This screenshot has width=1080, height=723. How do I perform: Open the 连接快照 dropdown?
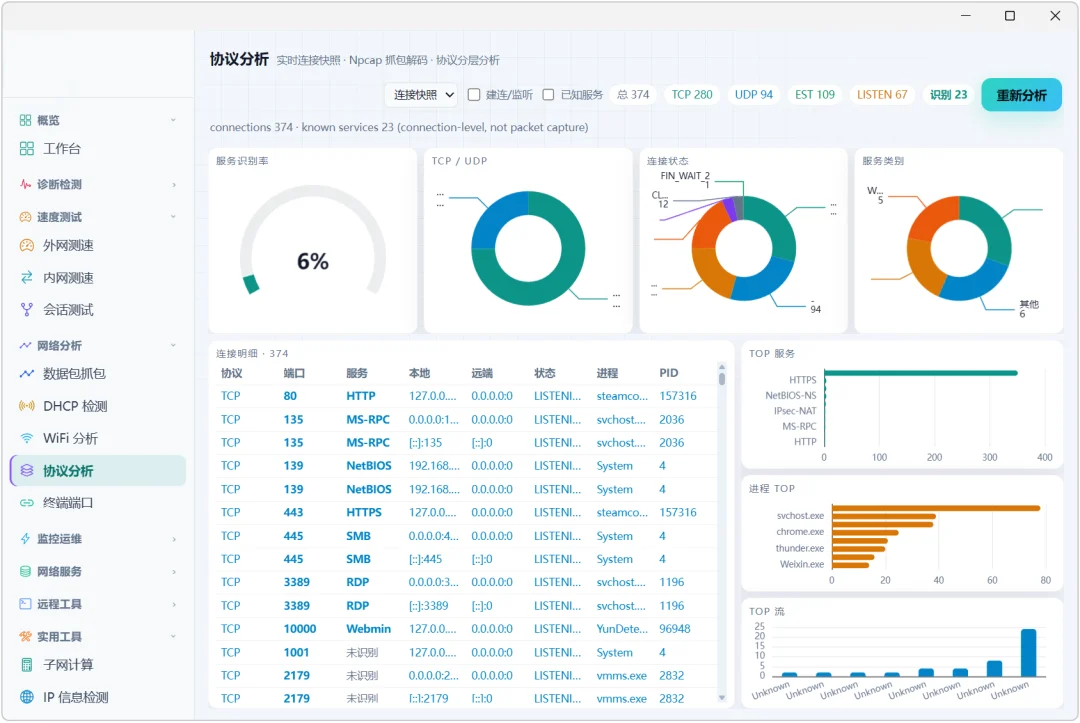tap(422, 95)
